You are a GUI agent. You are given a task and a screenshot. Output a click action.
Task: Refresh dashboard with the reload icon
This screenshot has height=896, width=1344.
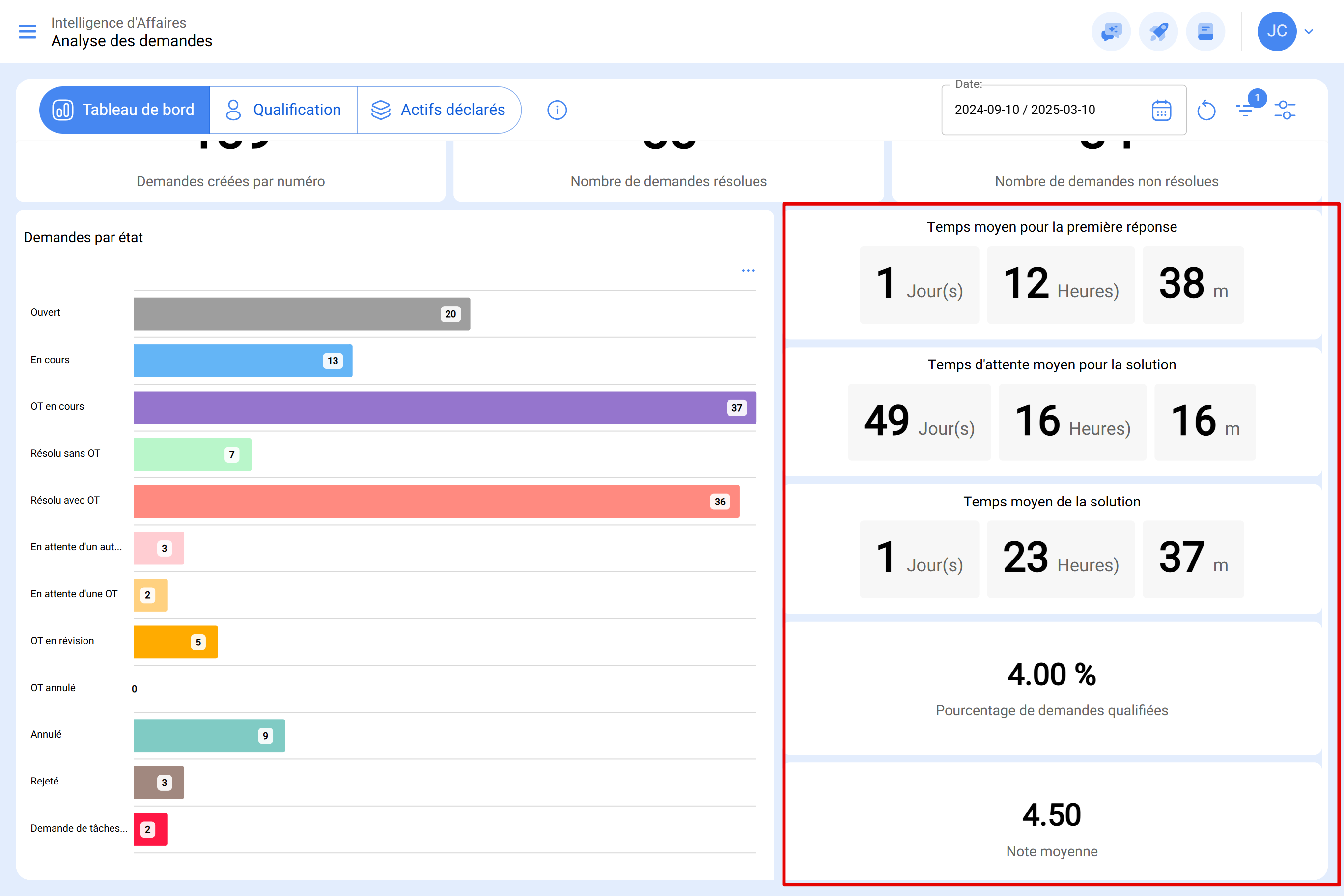pyautogui.click(x=1205, y=110)
